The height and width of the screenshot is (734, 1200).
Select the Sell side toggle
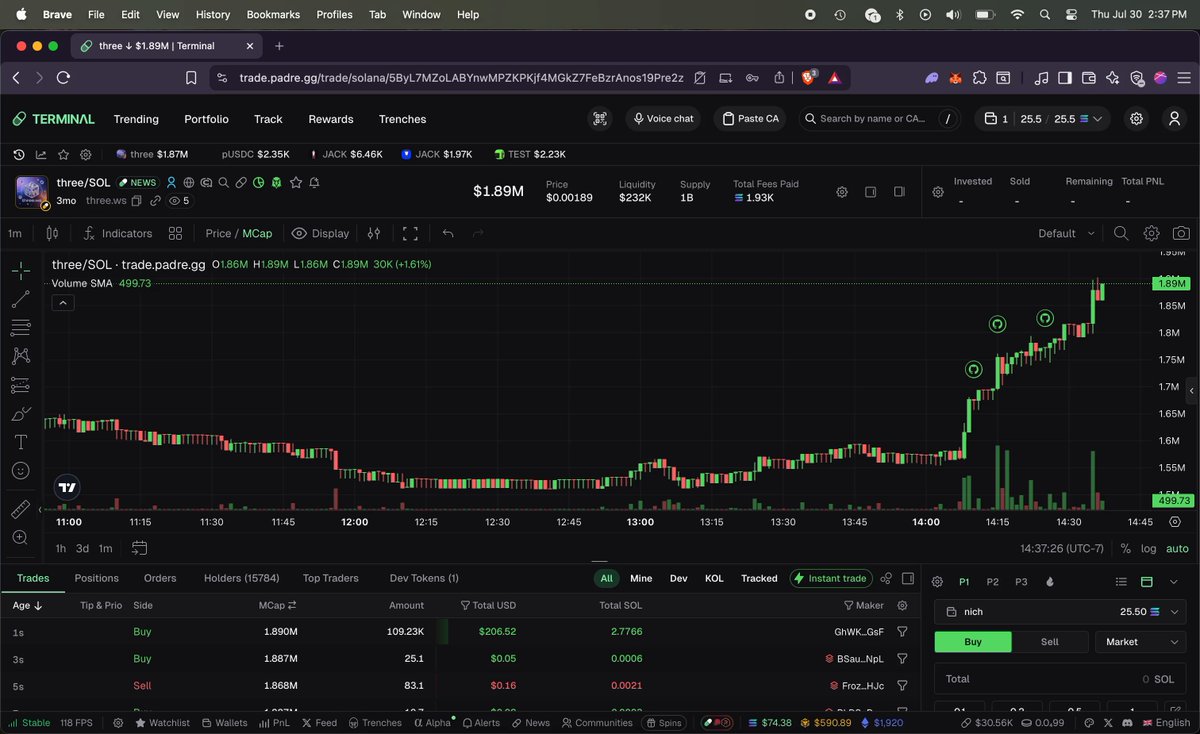click(x=1049, y=642)
